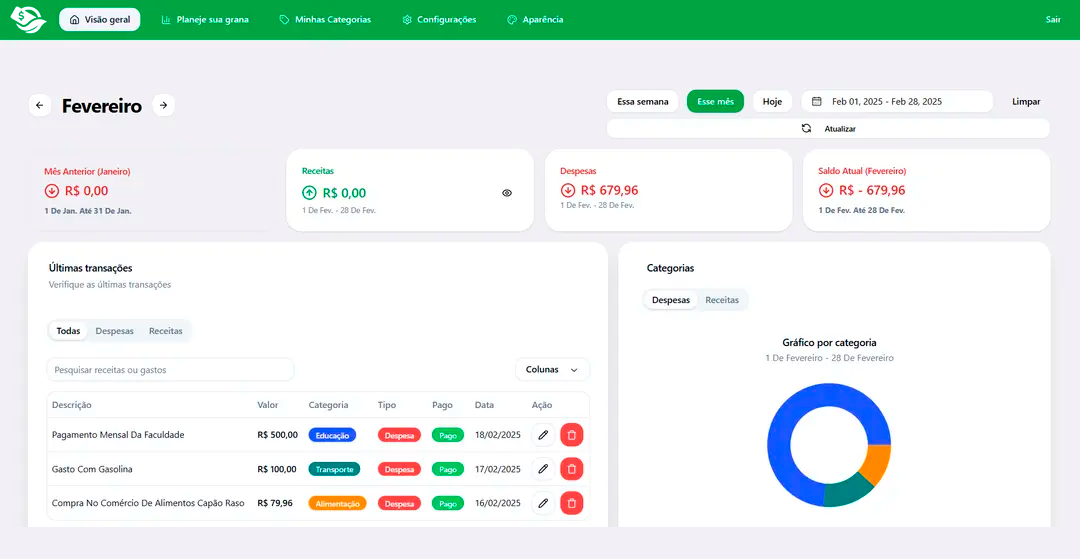The width and height of the screenshot is (1080, 559).
Task: Go to previous month with left arrow
Action: pos(39,105)
